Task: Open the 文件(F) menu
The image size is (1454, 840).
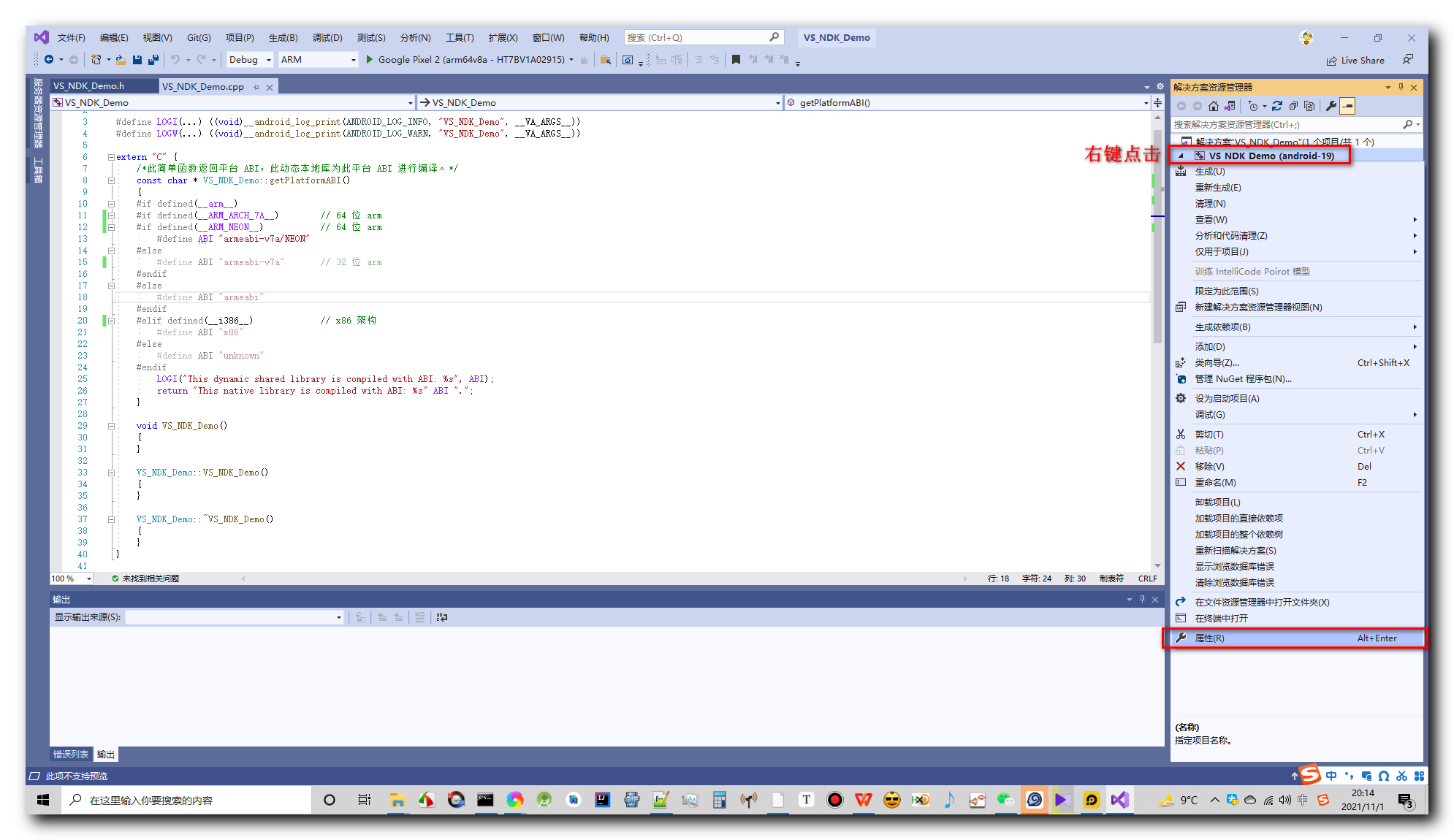Action: (x=71, y=38)
